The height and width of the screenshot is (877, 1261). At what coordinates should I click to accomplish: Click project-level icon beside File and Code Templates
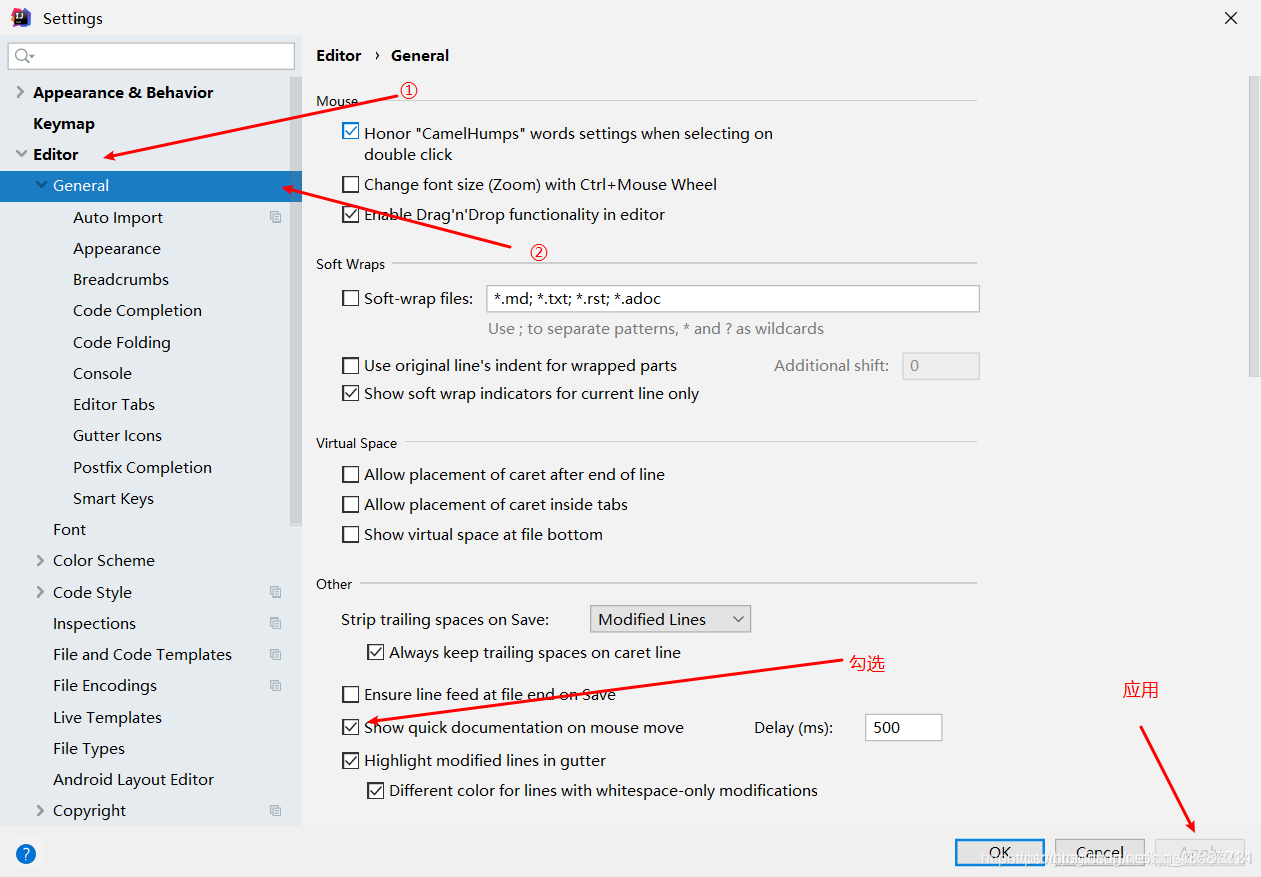(x=276, y=654)
